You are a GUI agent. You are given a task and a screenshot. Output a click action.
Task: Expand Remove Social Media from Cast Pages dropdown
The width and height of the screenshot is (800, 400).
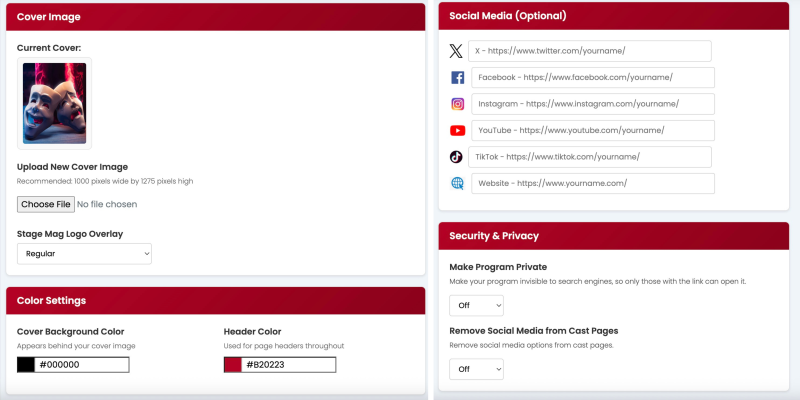pos(476,369)
